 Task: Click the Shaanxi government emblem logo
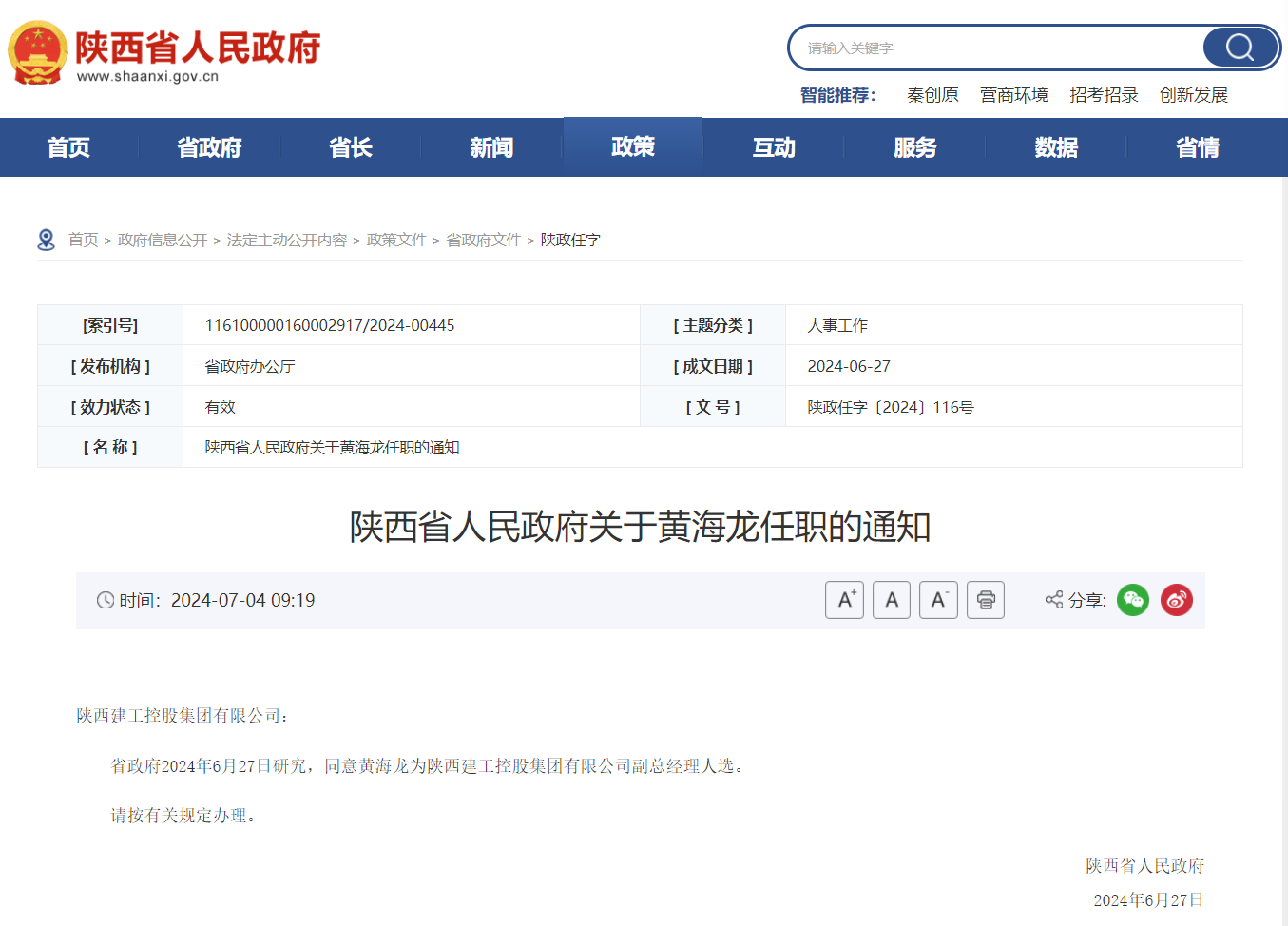[38, 52]
